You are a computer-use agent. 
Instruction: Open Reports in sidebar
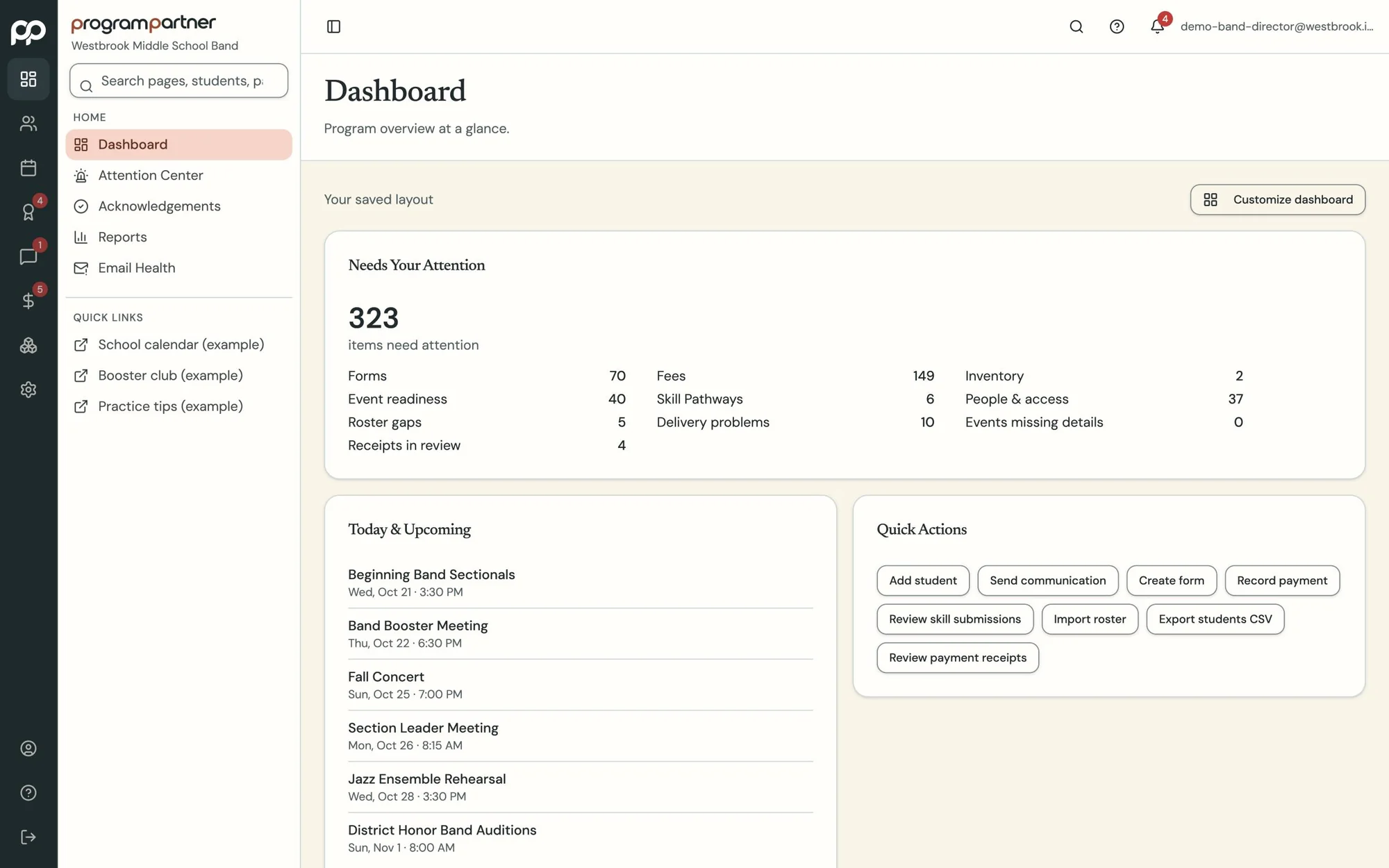coord(179,237)
